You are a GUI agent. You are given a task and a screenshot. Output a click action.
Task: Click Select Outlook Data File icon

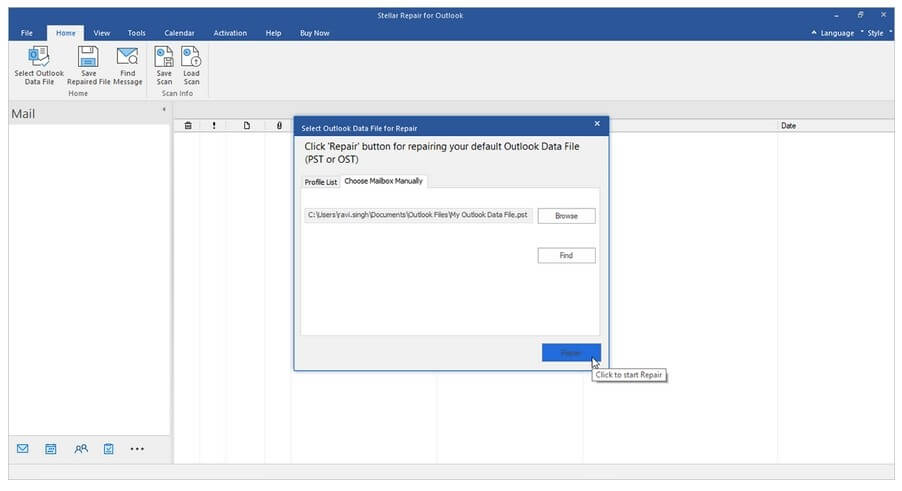click(39, 56)
